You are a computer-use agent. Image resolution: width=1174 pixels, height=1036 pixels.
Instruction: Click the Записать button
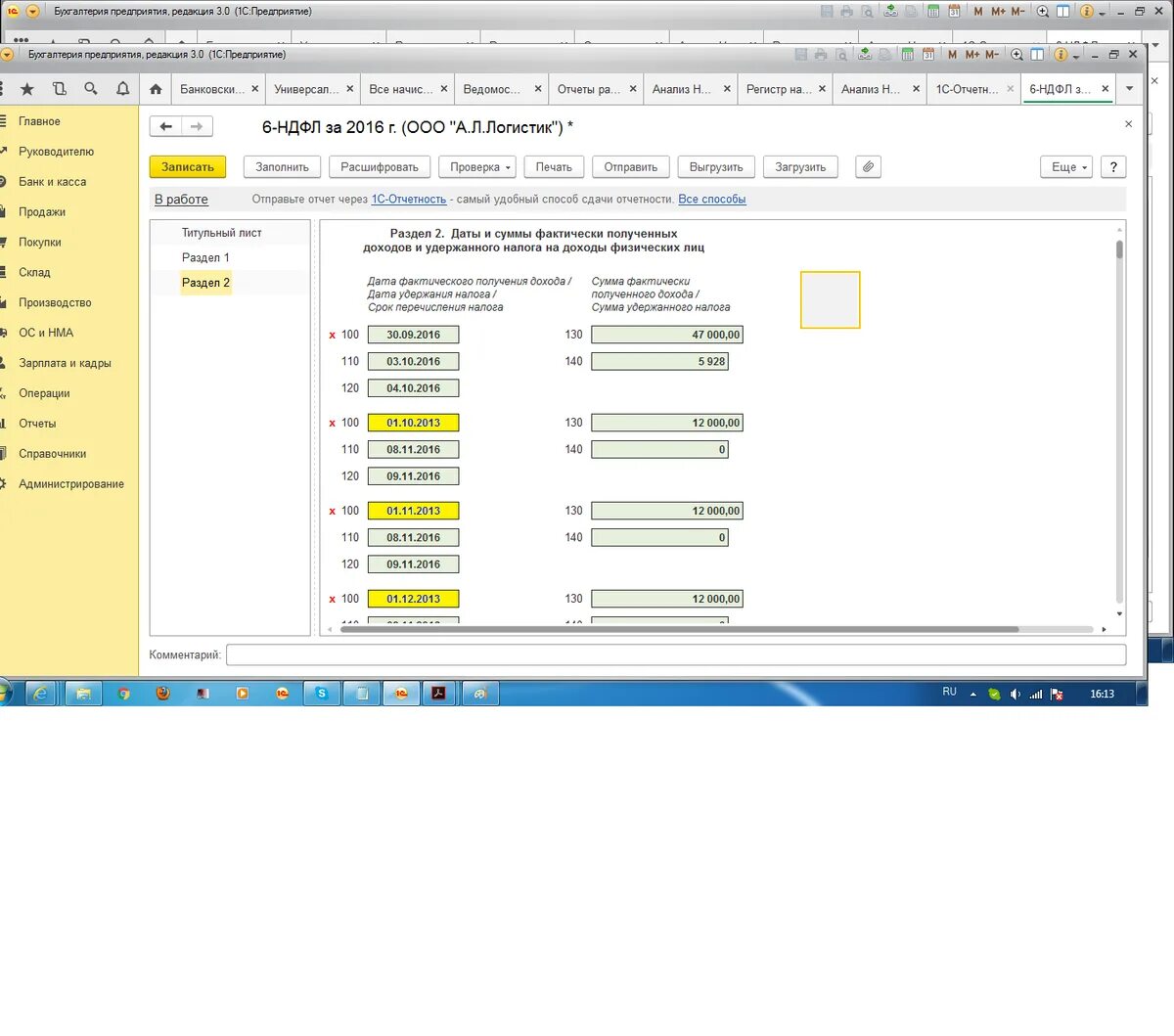coord(188,167)
